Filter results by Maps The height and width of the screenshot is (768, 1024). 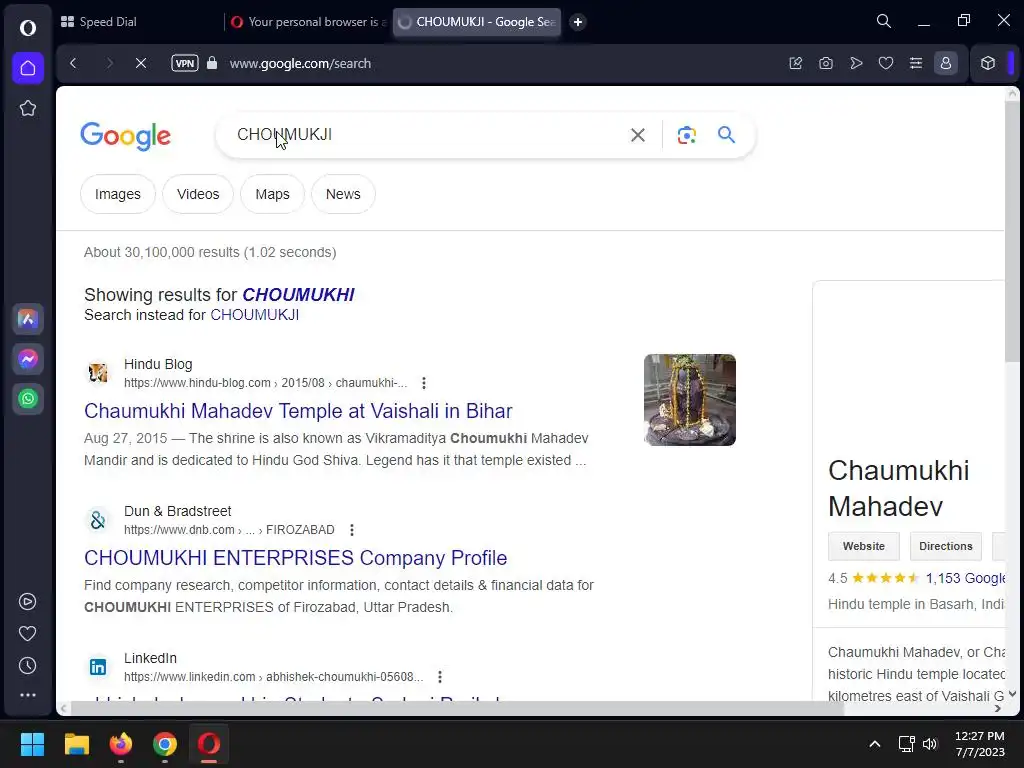(x=272, y=194)
